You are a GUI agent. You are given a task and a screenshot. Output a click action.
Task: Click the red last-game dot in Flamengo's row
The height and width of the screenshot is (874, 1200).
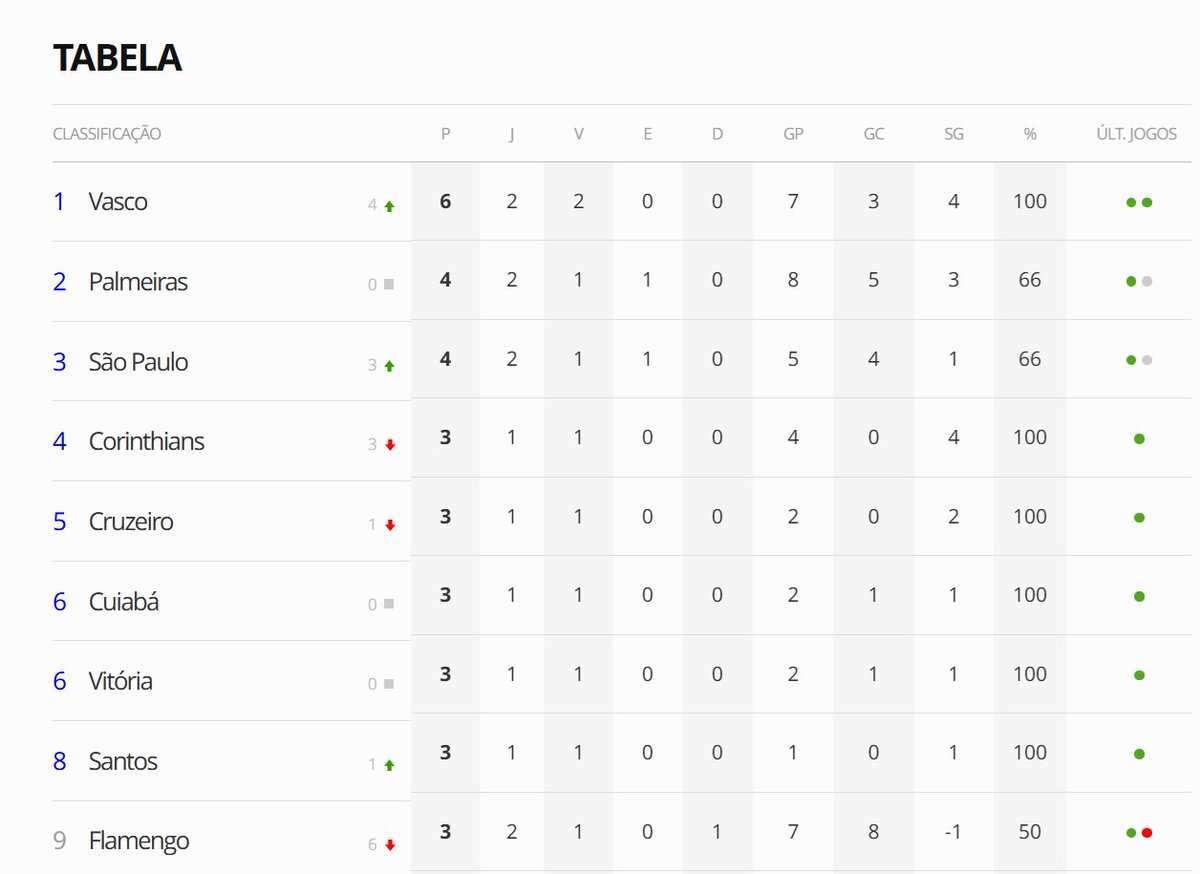click(1147, 832)
